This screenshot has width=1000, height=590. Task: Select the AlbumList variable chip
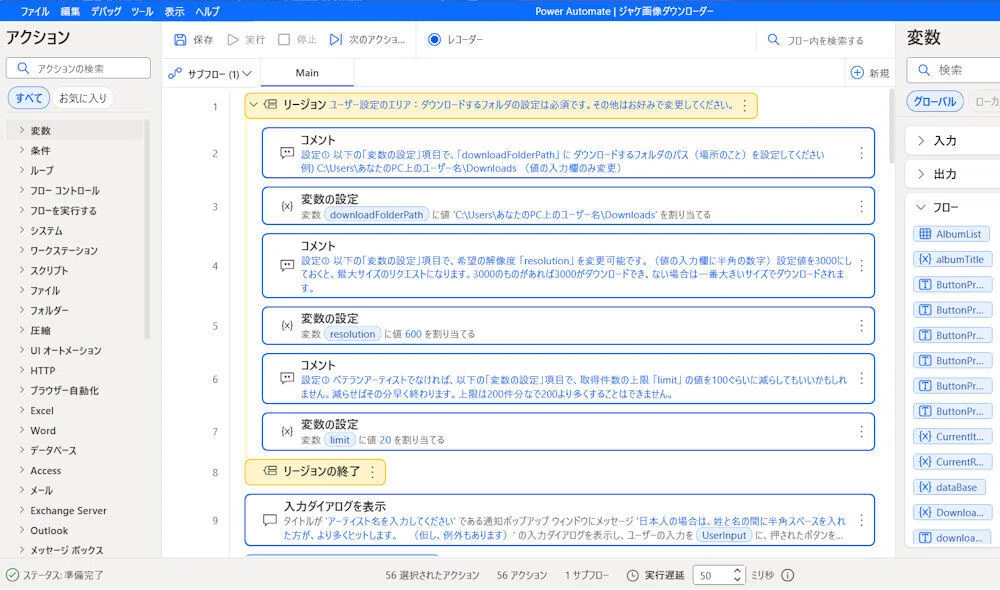click(x=951, y=234)
